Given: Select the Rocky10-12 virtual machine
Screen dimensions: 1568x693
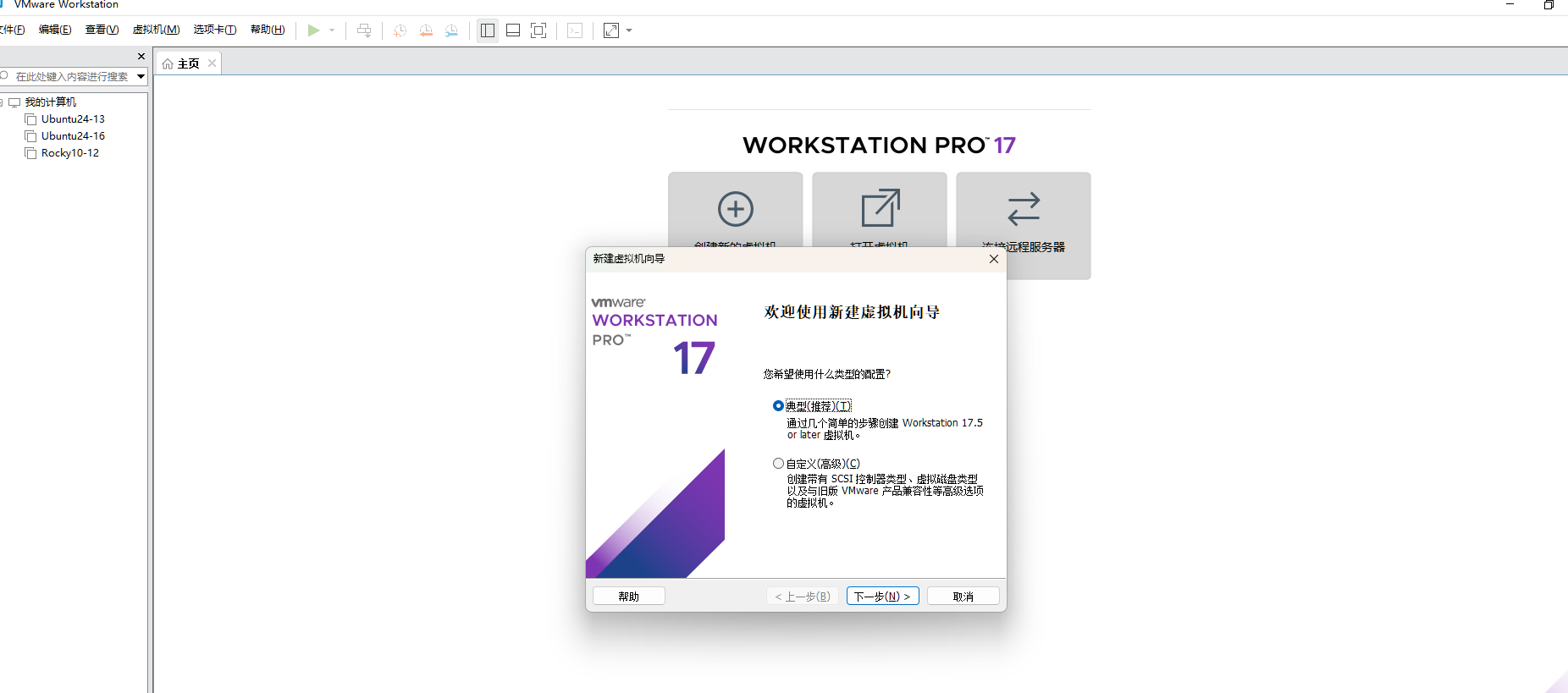Looking at the screenshot, I should pos(70,153).
